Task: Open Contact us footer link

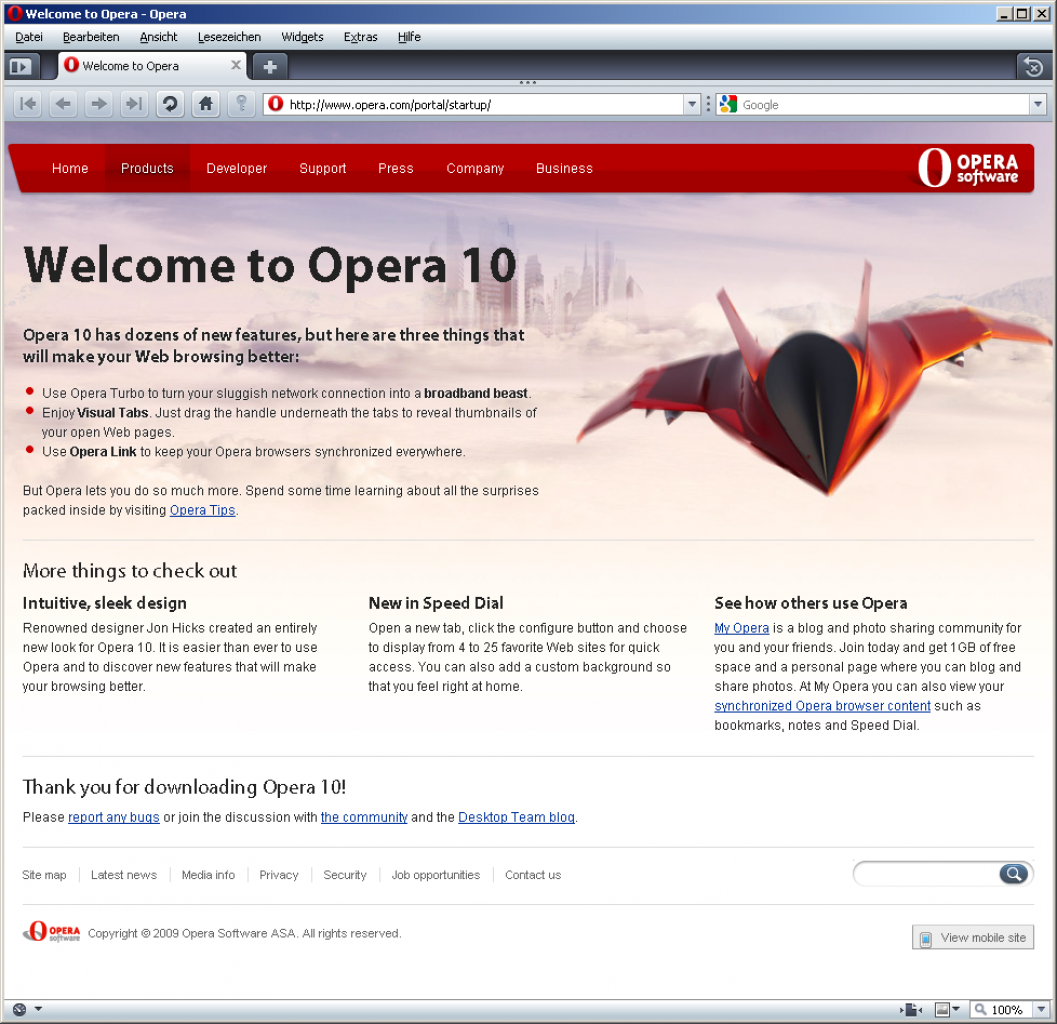Action: tap(533, 875)
